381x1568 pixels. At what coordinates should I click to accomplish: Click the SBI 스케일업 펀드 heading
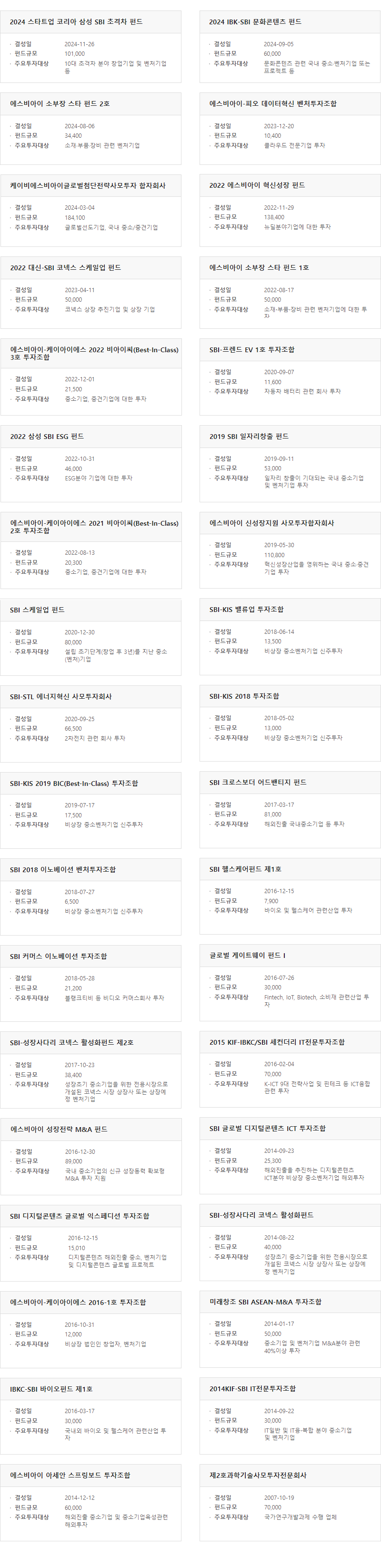37,610
